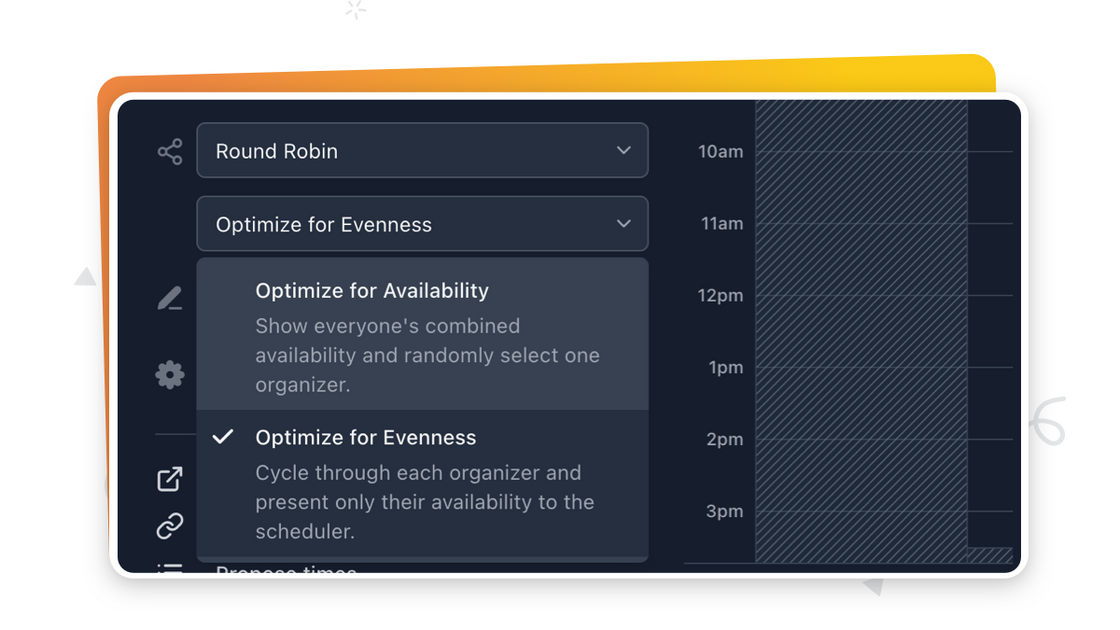1120x630 pixels.
Task: Choose the checked Optimize for Evenness menu entry
Action: [x=366, y=438]
